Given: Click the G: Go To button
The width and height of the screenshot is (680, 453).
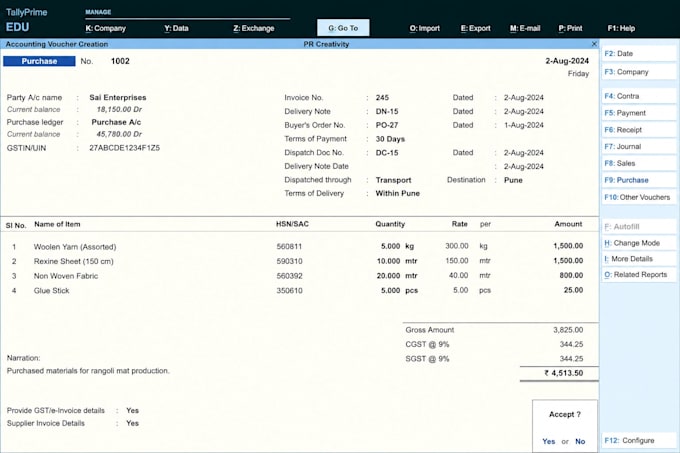Looking at the screenshot, I should tap(343, 28).
